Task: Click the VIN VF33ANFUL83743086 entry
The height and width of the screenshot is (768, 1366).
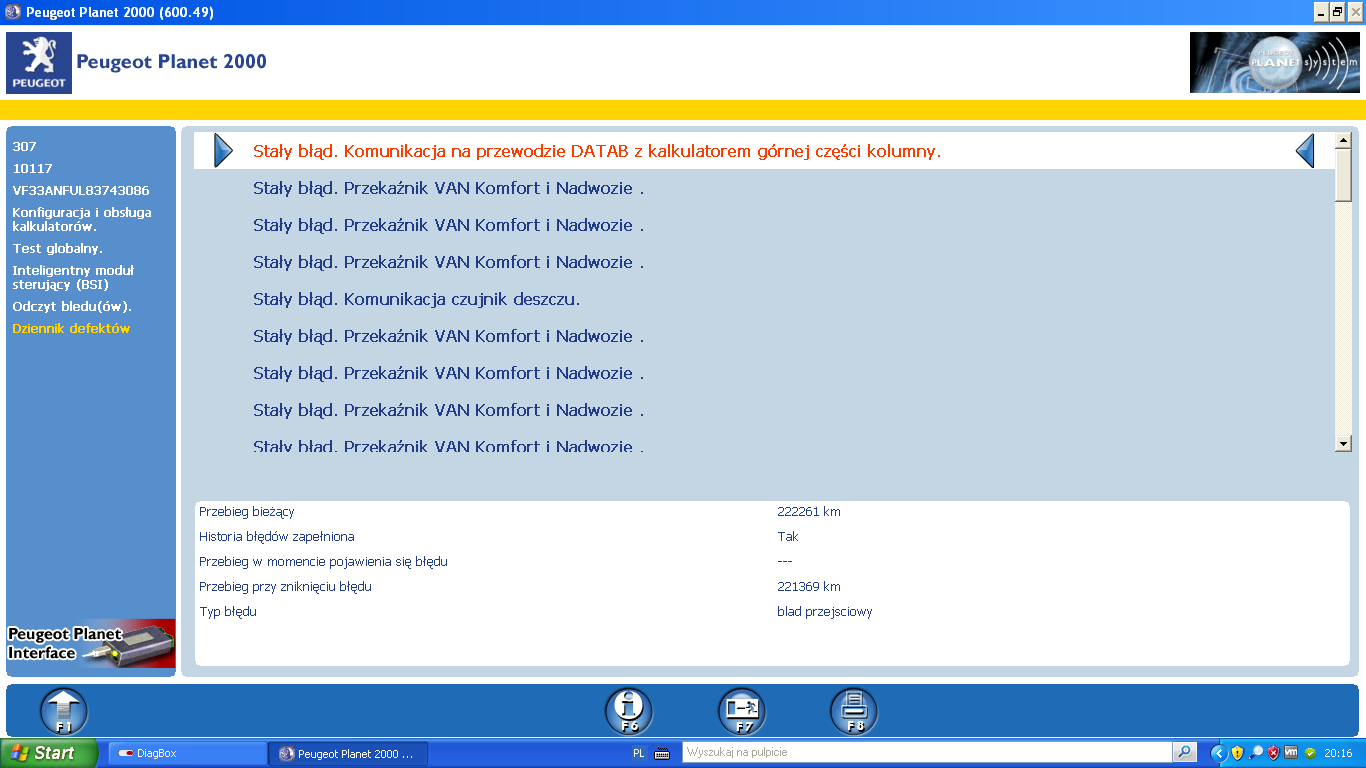Action: click(81, 190)
